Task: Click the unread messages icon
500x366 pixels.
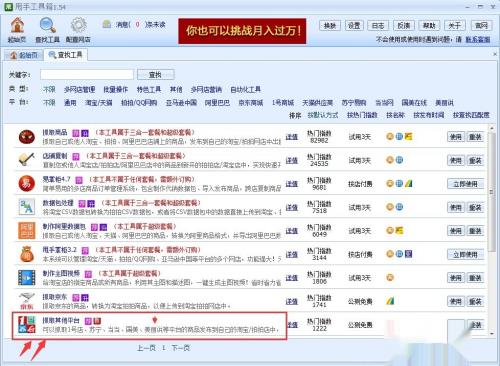Action: point(107,24)
